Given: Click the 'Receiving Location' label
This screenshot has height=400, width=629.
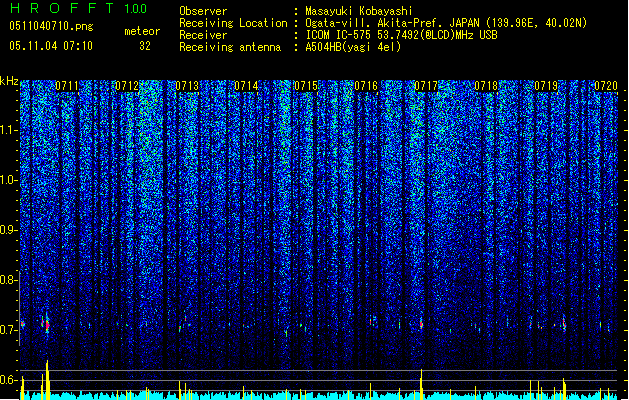Looking at the screenshot, I should 233,23.
